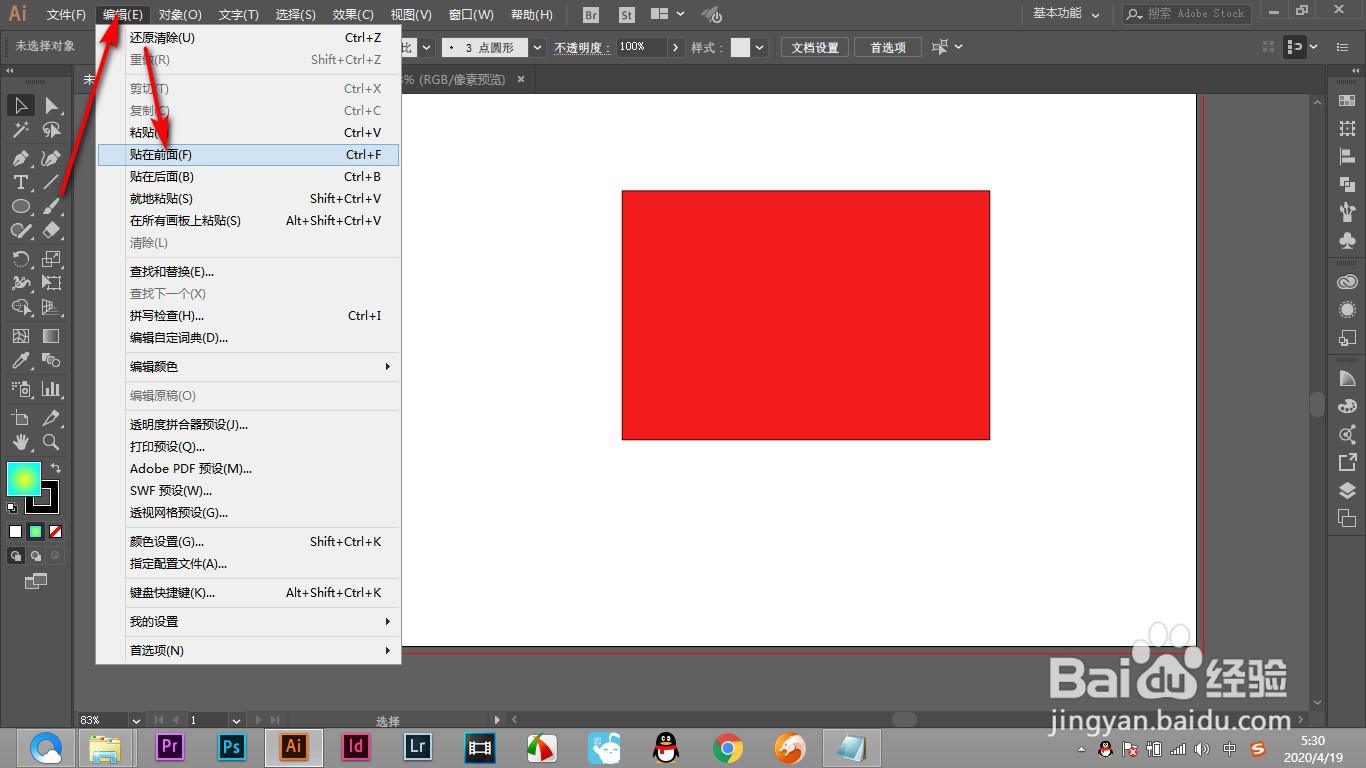
Task: Close the document tab
Action: coord(521,79)
